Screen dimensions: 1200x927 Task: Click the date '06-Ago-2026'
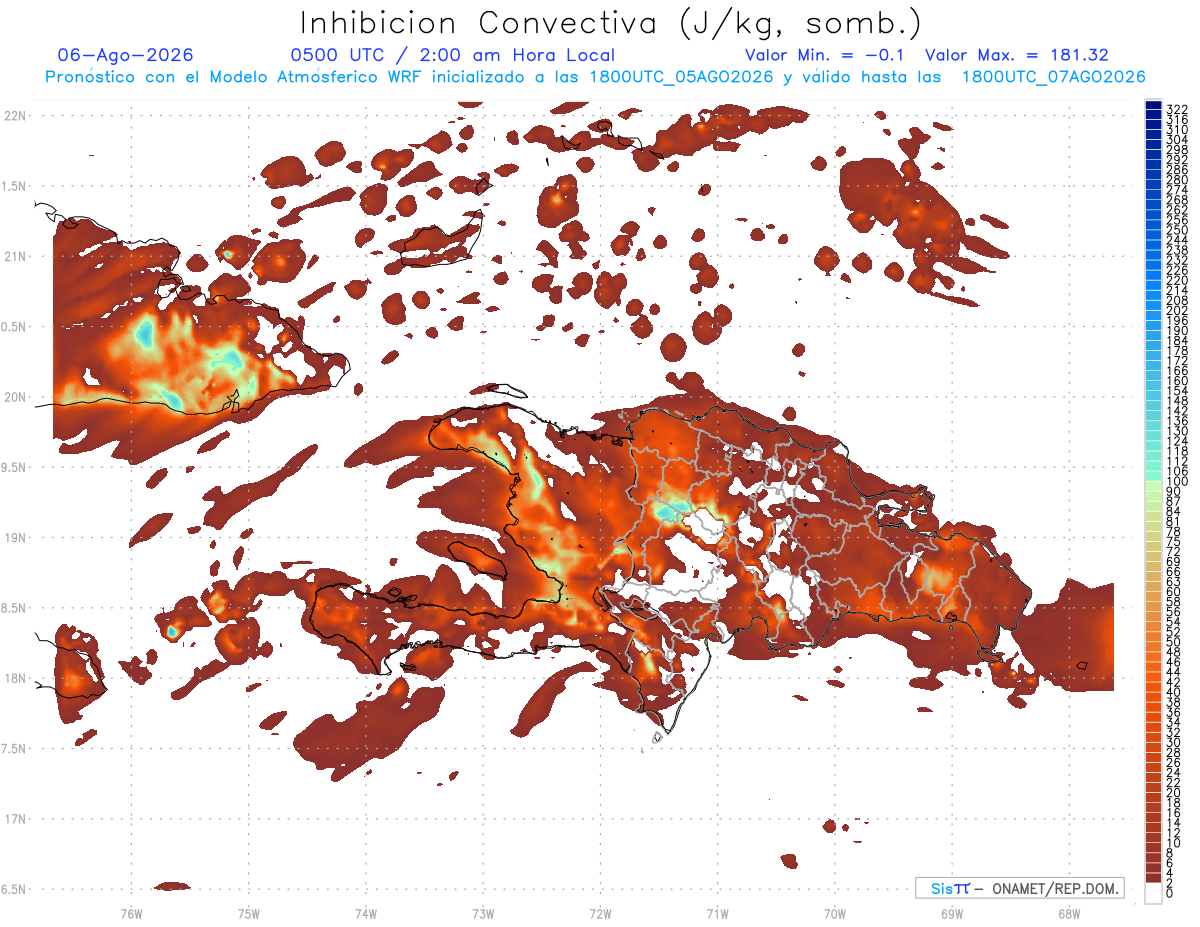[x=126, y=56]
